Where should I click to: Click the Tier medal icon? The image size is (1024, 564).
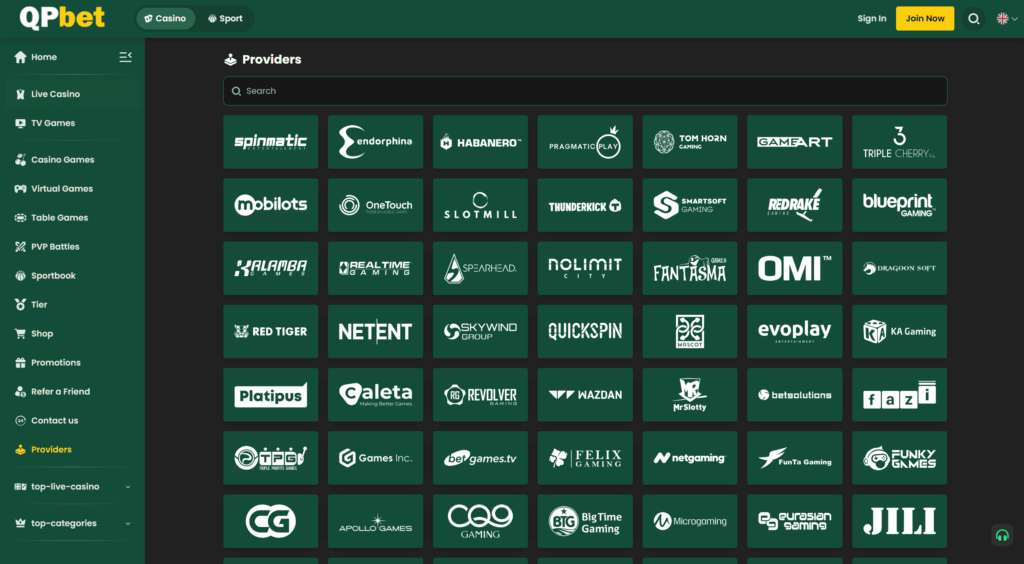coord(20,304)
